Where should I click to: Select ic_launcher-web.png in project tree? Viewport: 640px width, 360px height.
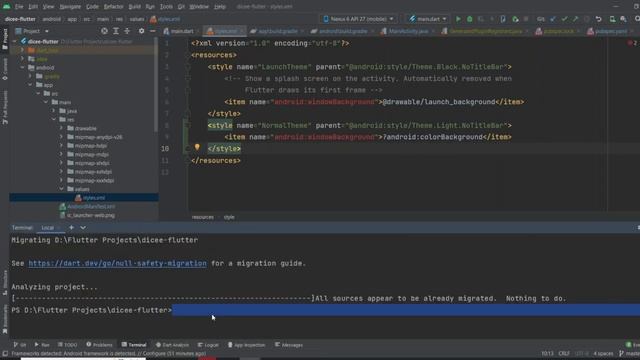(x=91, y=216)
